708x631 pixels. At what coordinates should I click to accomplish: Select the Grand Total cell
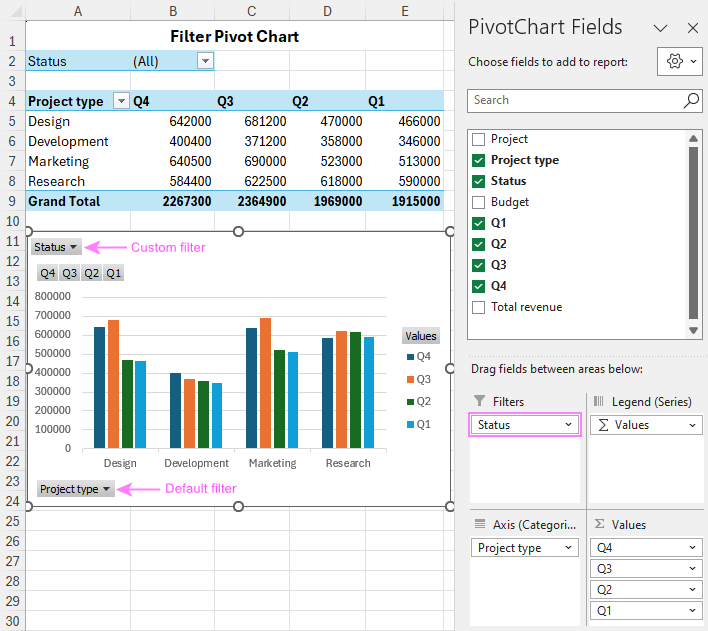(x=78, y=201)
